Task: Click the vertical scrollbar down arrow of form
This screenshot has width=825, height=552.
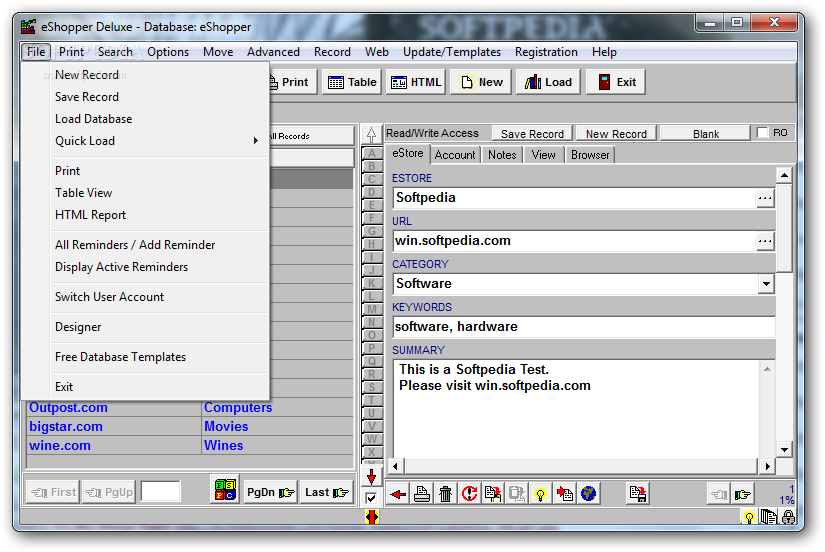Action: (784, 449)
